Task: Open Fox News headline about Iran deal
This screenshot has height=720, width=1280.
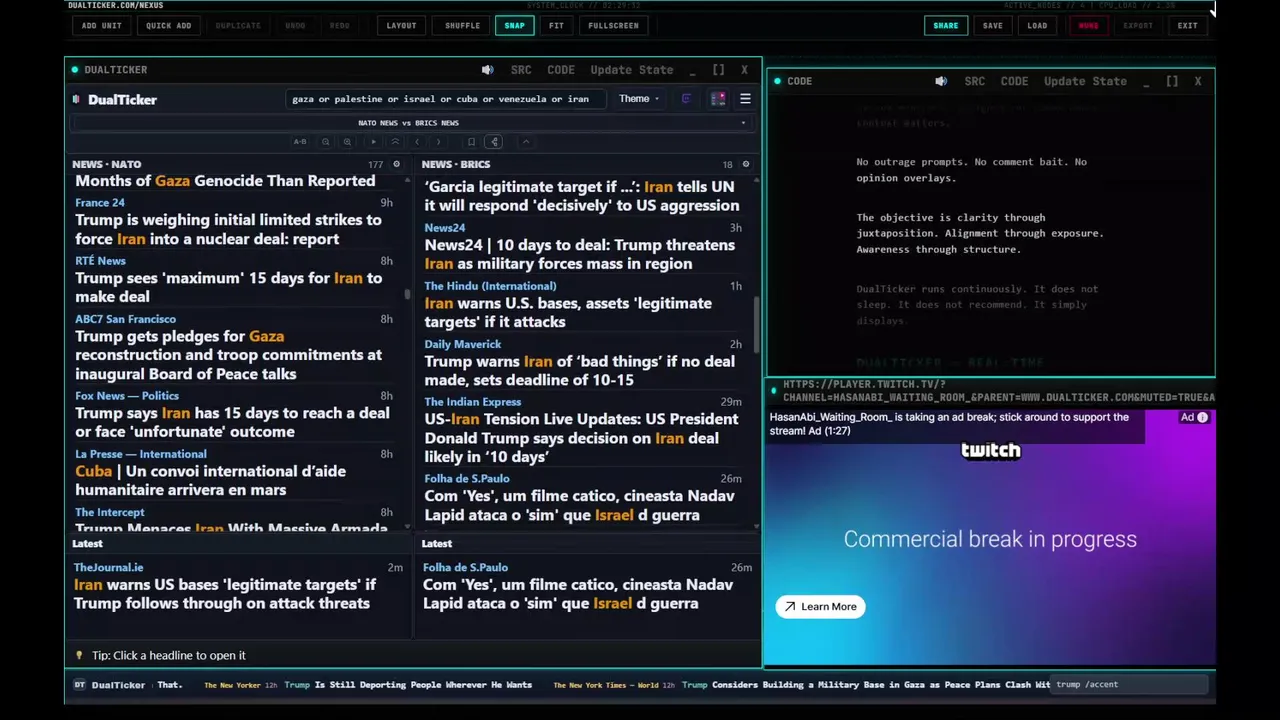Action: point(232,422)
